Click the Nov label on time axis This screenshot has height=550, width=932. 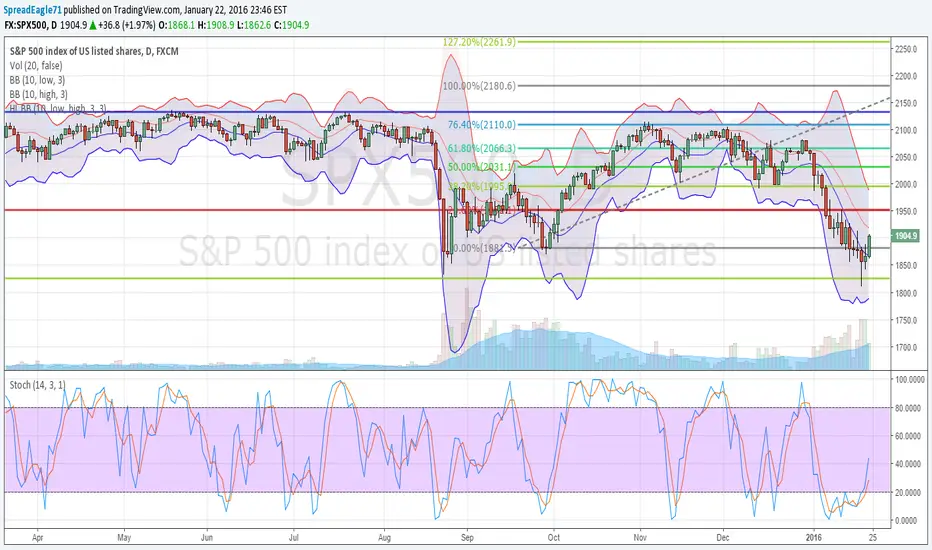click(x=640, y=538)
